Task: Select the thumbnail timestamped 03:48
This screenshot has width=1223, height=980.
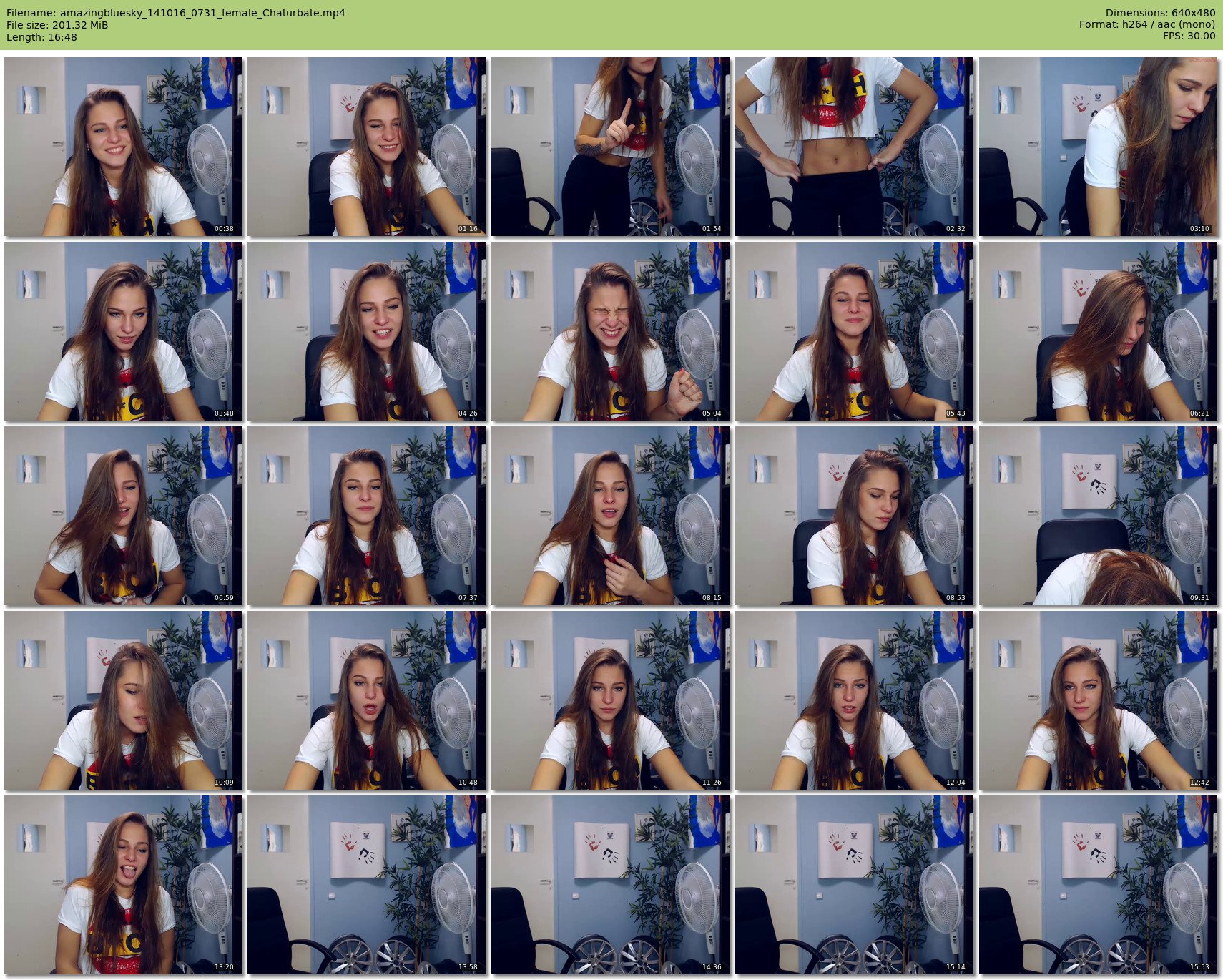Action: [122, 331]
